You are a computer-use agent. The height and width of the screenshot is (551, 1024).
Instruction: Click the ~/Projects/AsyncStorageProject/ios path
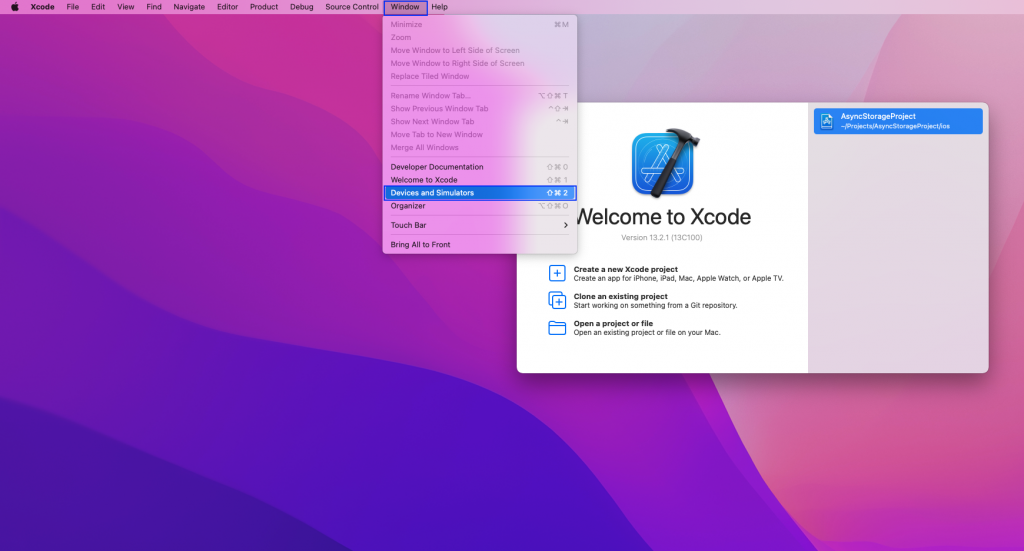coord(895,126)
